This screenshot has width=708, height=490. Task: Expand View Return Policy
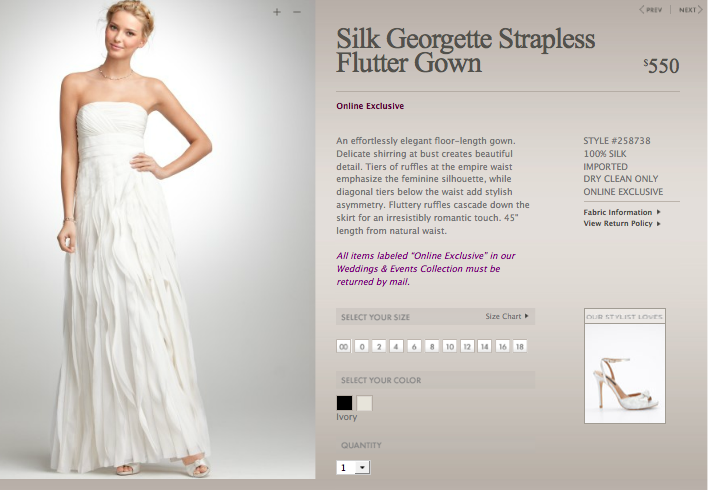[x=622, y=224]
